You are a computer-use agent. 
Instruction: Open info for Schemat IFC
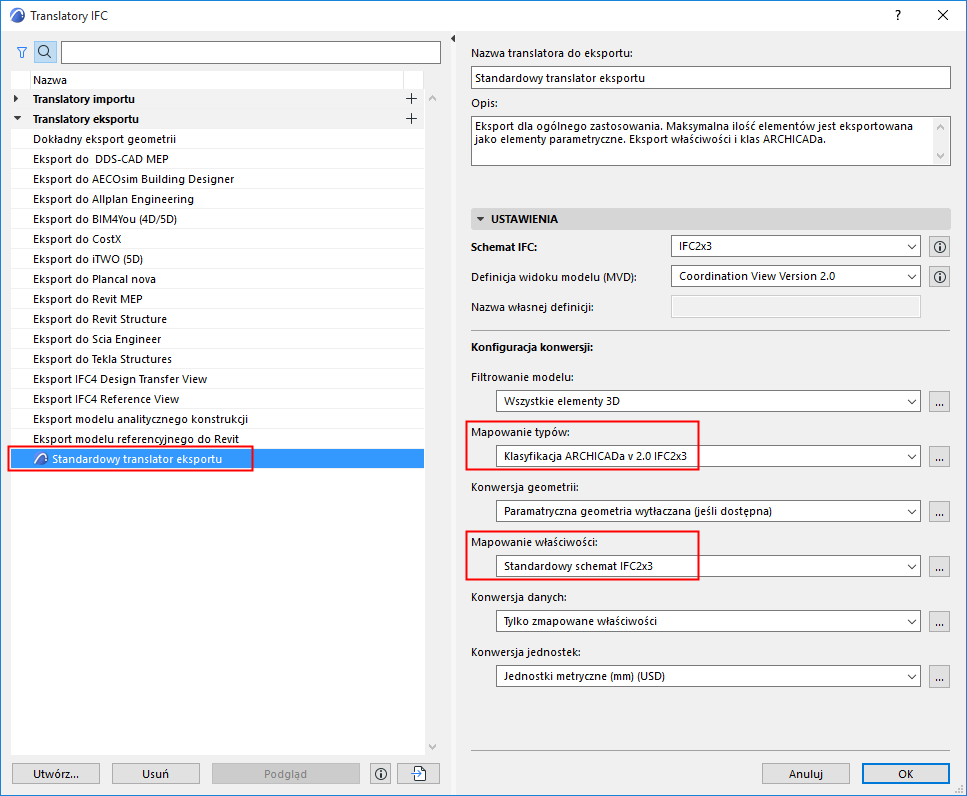(x=939, y=247)
